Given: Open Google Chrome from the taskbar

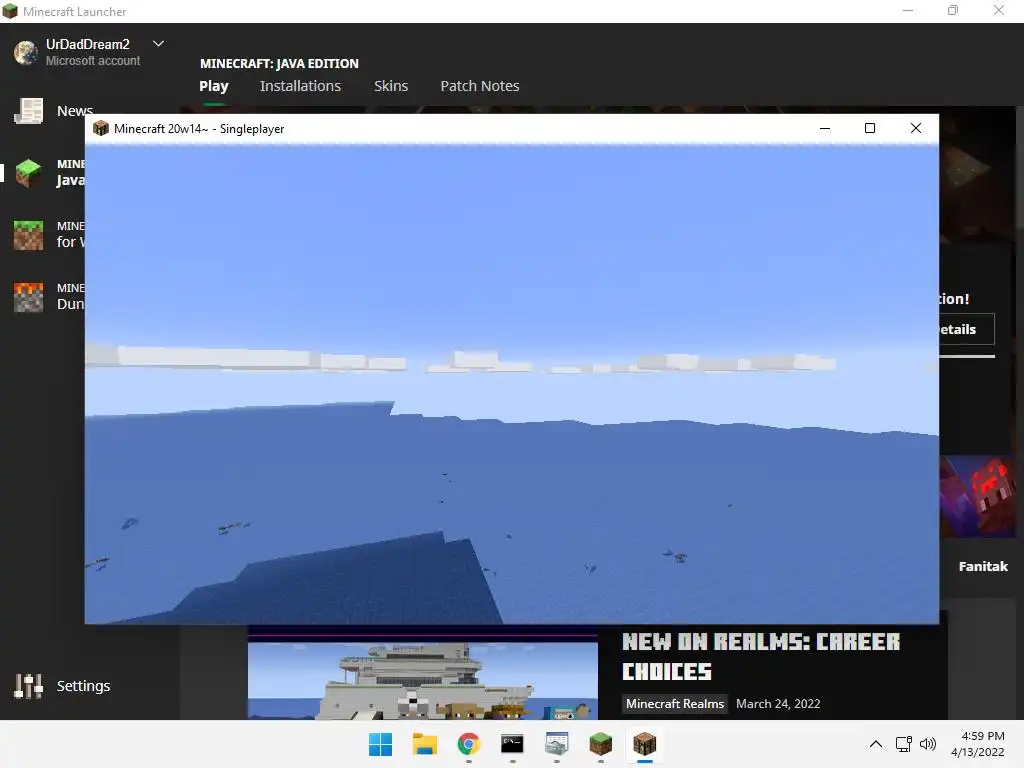Looking at the screenshot, I should (x=468, y=744).
